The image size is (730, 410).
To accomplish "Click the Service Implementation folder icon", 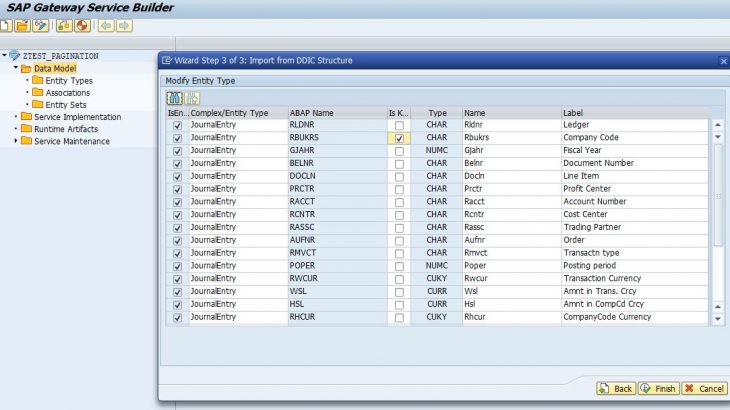I will click(x=26, y=117).
